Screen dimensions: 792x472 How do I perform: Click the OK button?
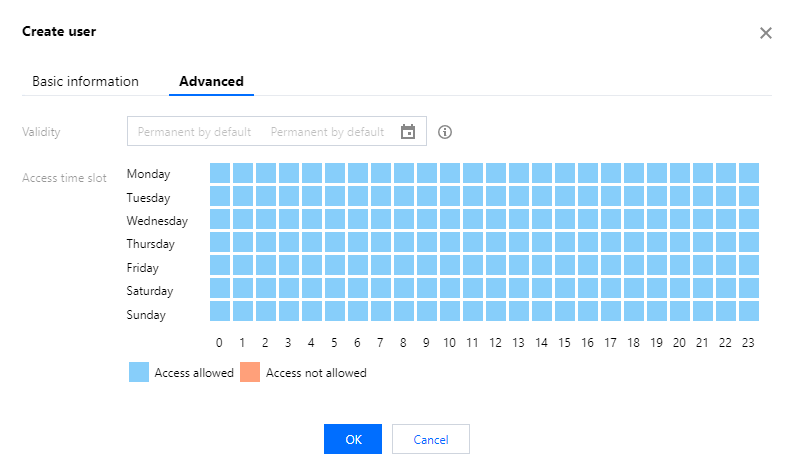point(353,439)
